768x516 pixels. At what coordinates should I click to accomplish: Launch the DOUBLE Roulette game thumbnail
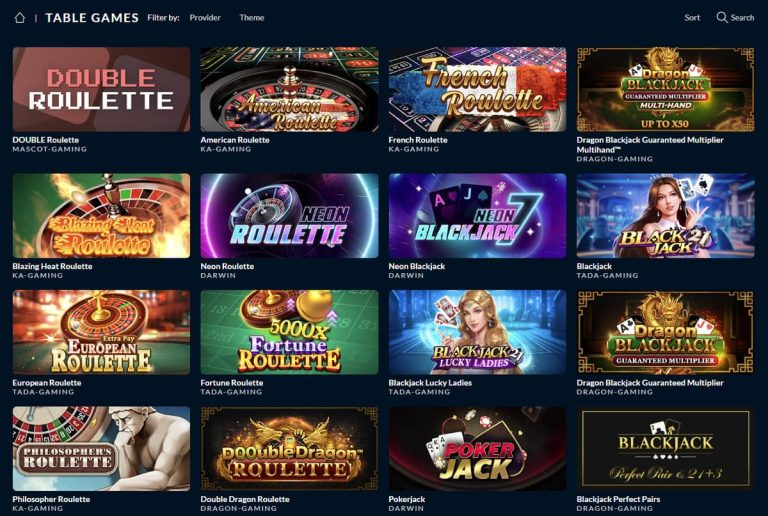[101, 89]
